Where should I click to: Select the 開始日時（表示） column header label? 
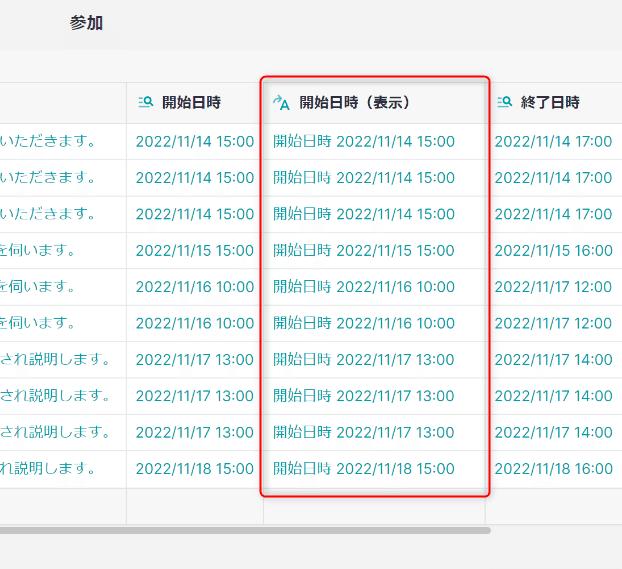(x=354, y=102)
